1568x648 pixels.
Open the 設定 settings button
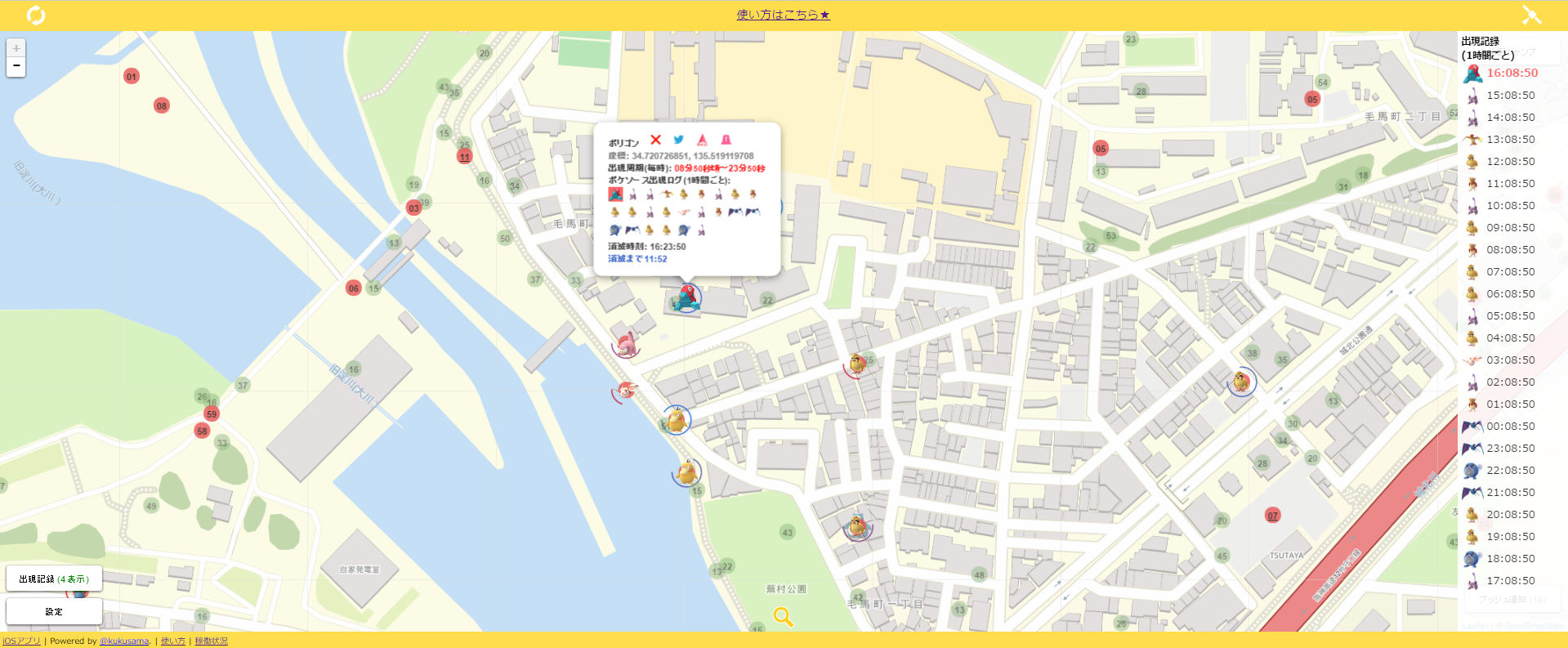pyautogui.click(x=54, y=611)
